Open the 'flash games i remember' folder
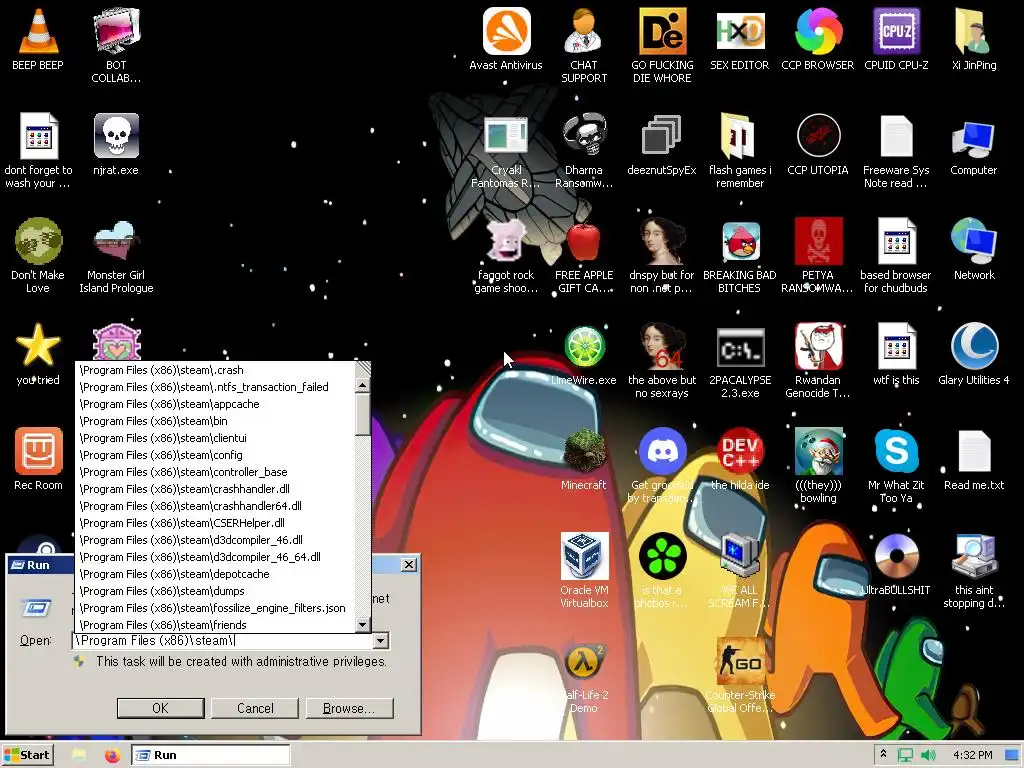The image size is (1024, 768). pyautogui.click(x=739, y=136)
